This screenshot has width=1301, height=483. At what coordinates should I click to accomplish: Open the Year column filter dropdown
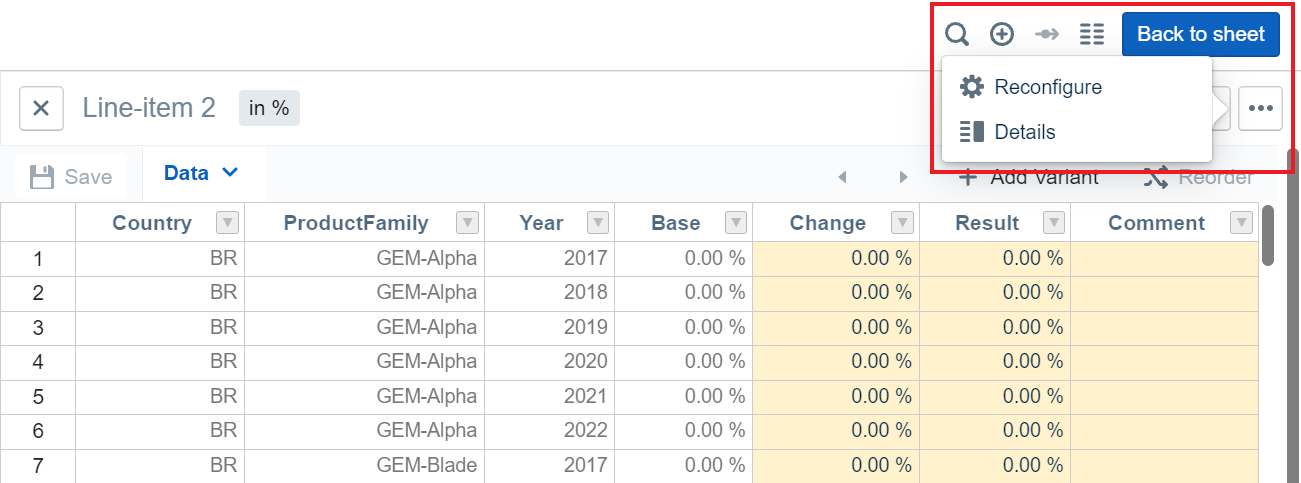pyautogui.click(x=598, y=223)
